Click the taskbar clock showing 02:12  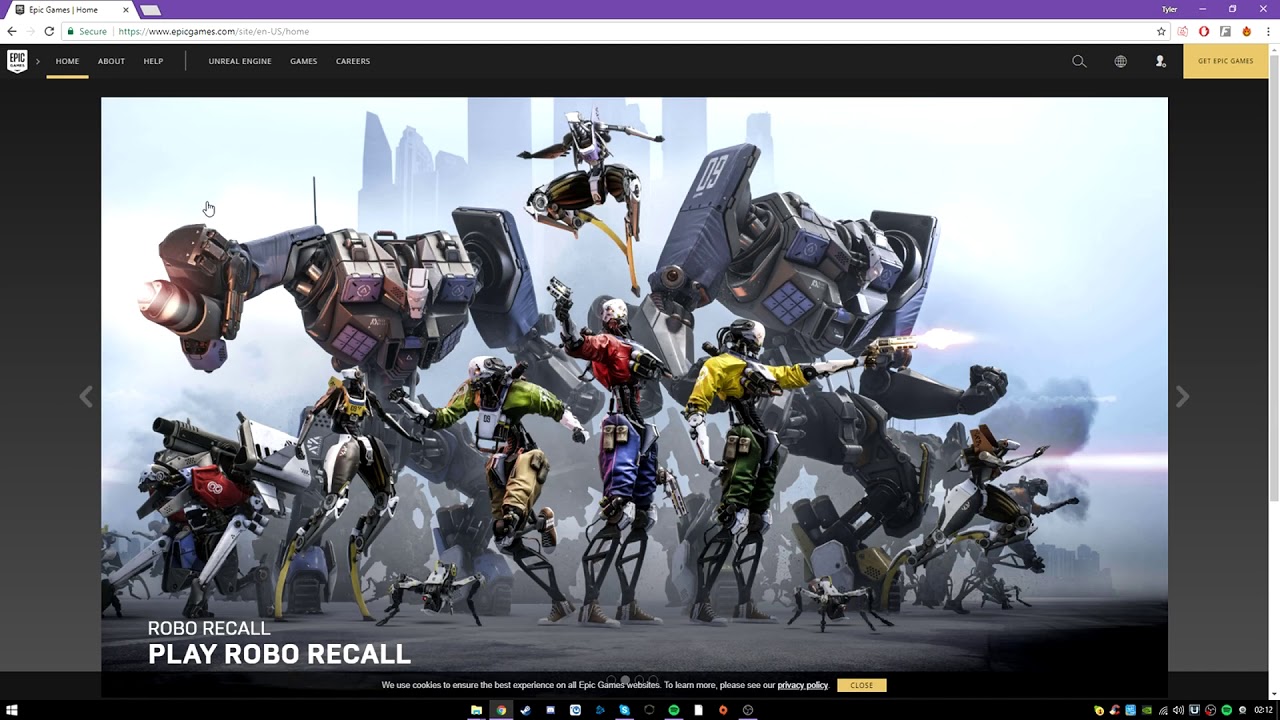click(1263, 710)
